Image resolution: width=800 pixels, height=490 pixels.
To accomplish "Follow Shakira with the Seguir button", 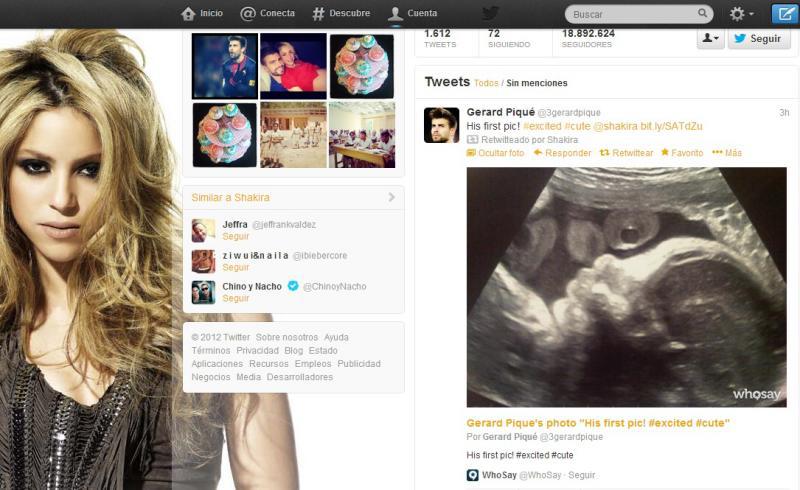I will (x=759, y=39).
